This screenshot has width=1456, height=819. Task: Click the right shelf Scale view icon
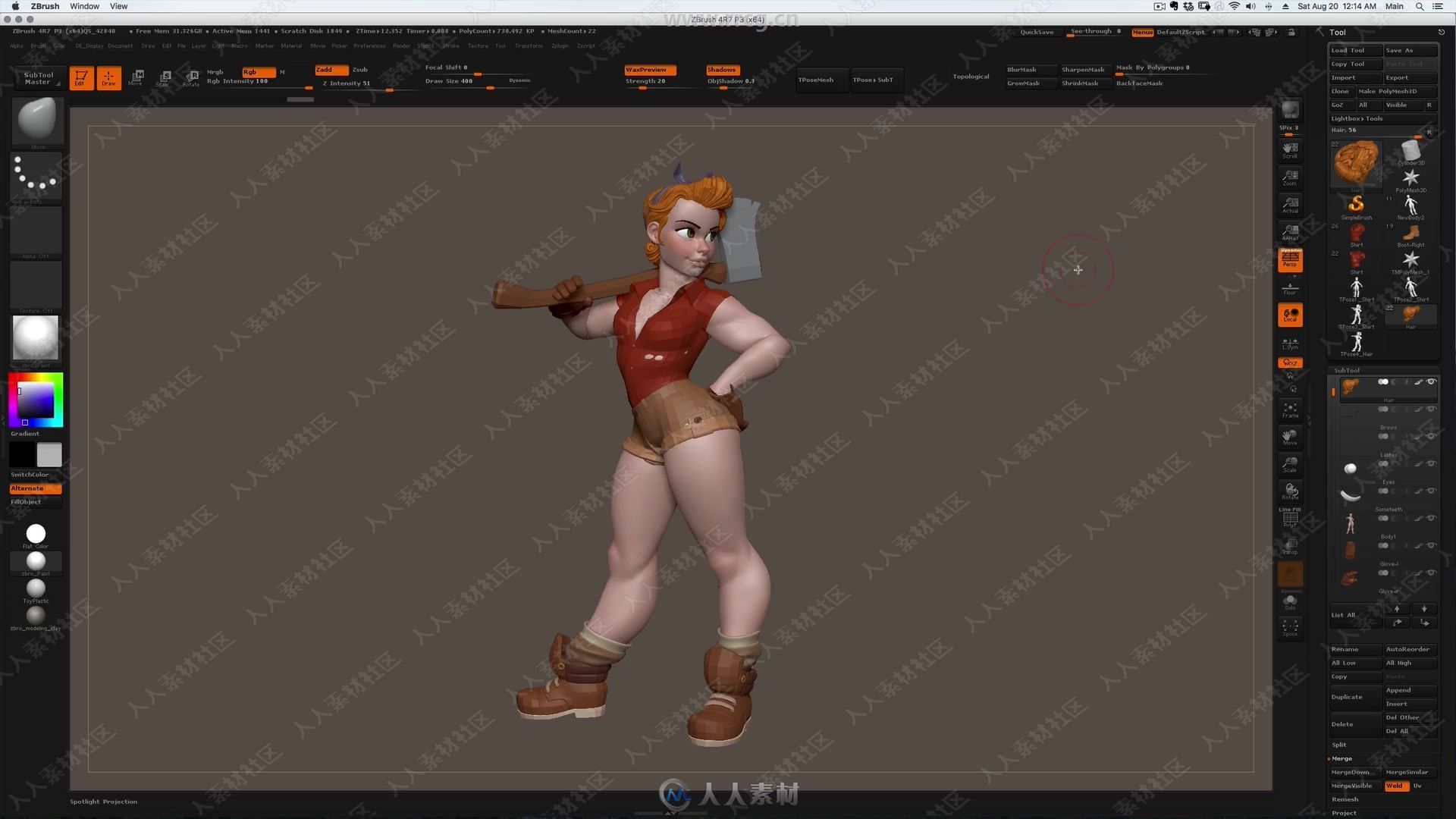[x=1290, y=465]
